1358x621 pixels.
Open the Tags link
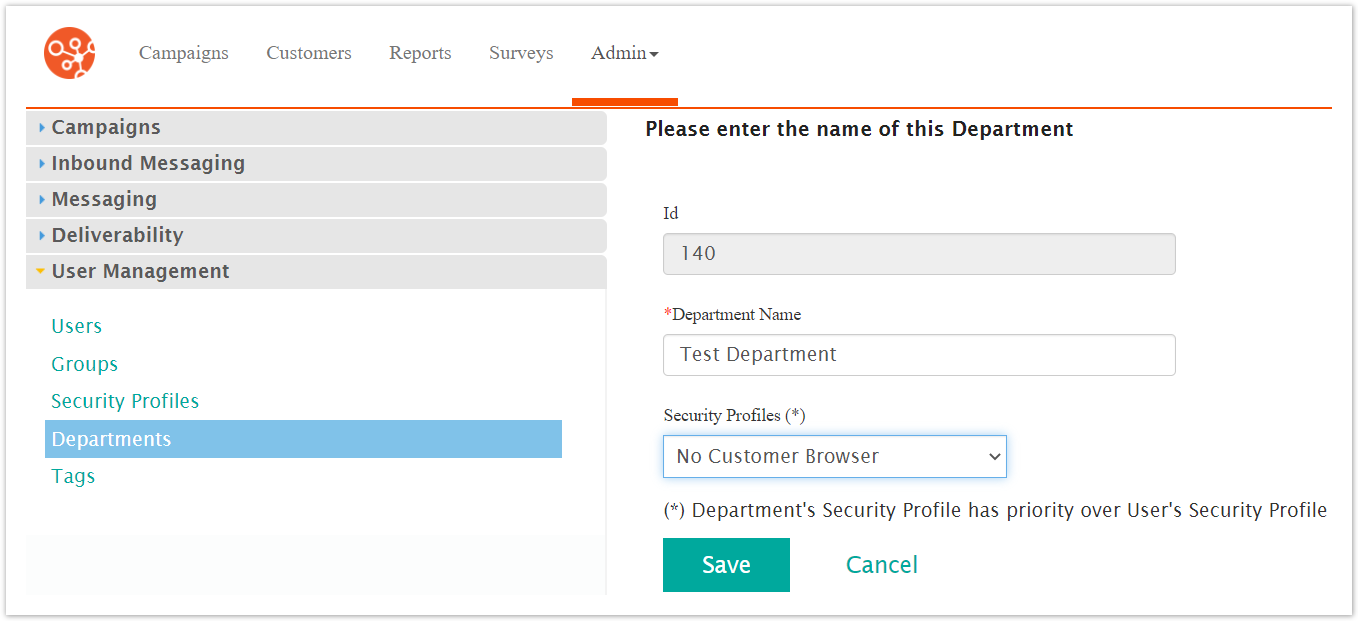click(x=73, y=476)
